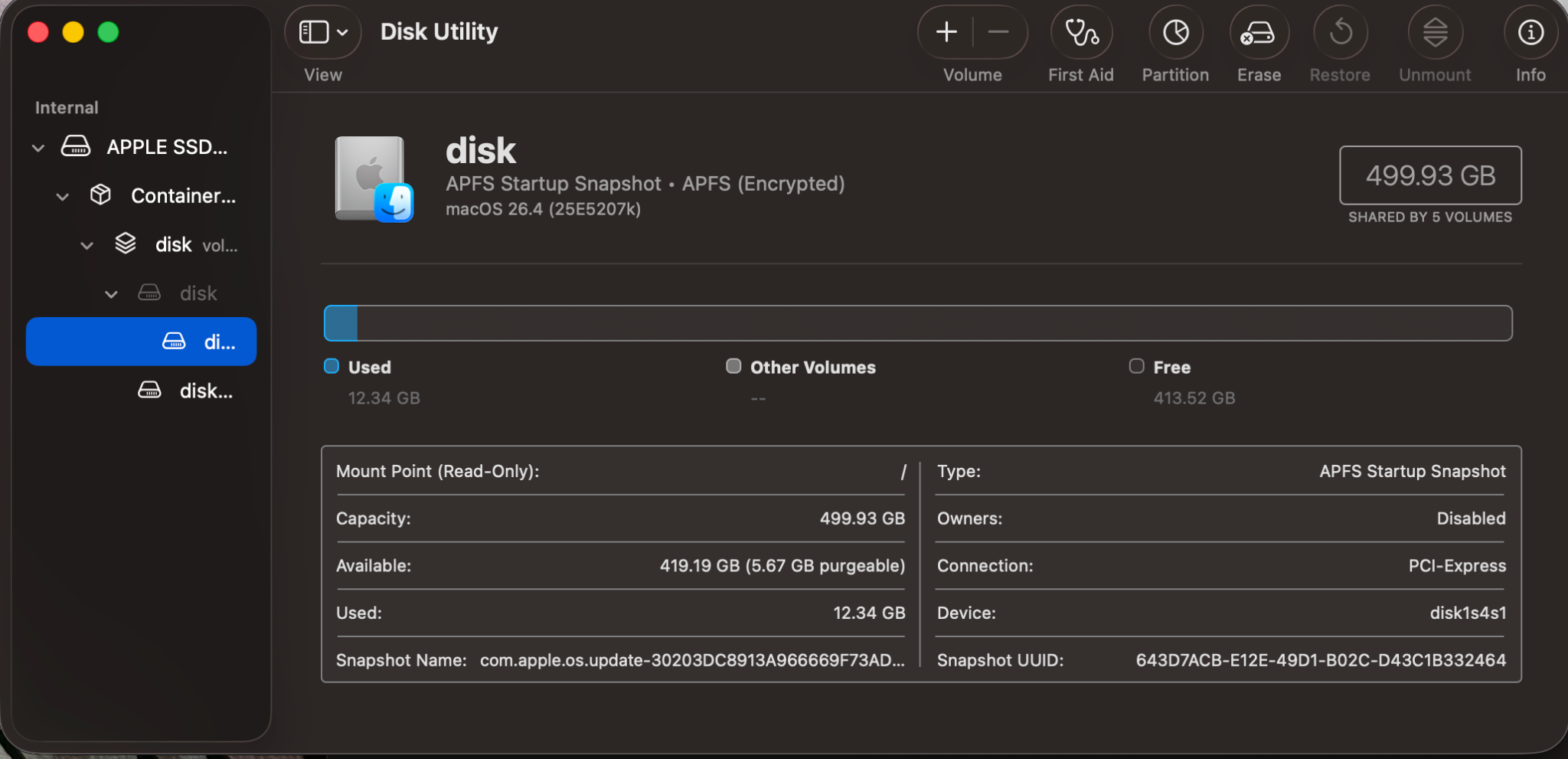Collapse the APPLE SSD tree item
The width and height of the screenshot is (1568, 759).
[38, 148]
